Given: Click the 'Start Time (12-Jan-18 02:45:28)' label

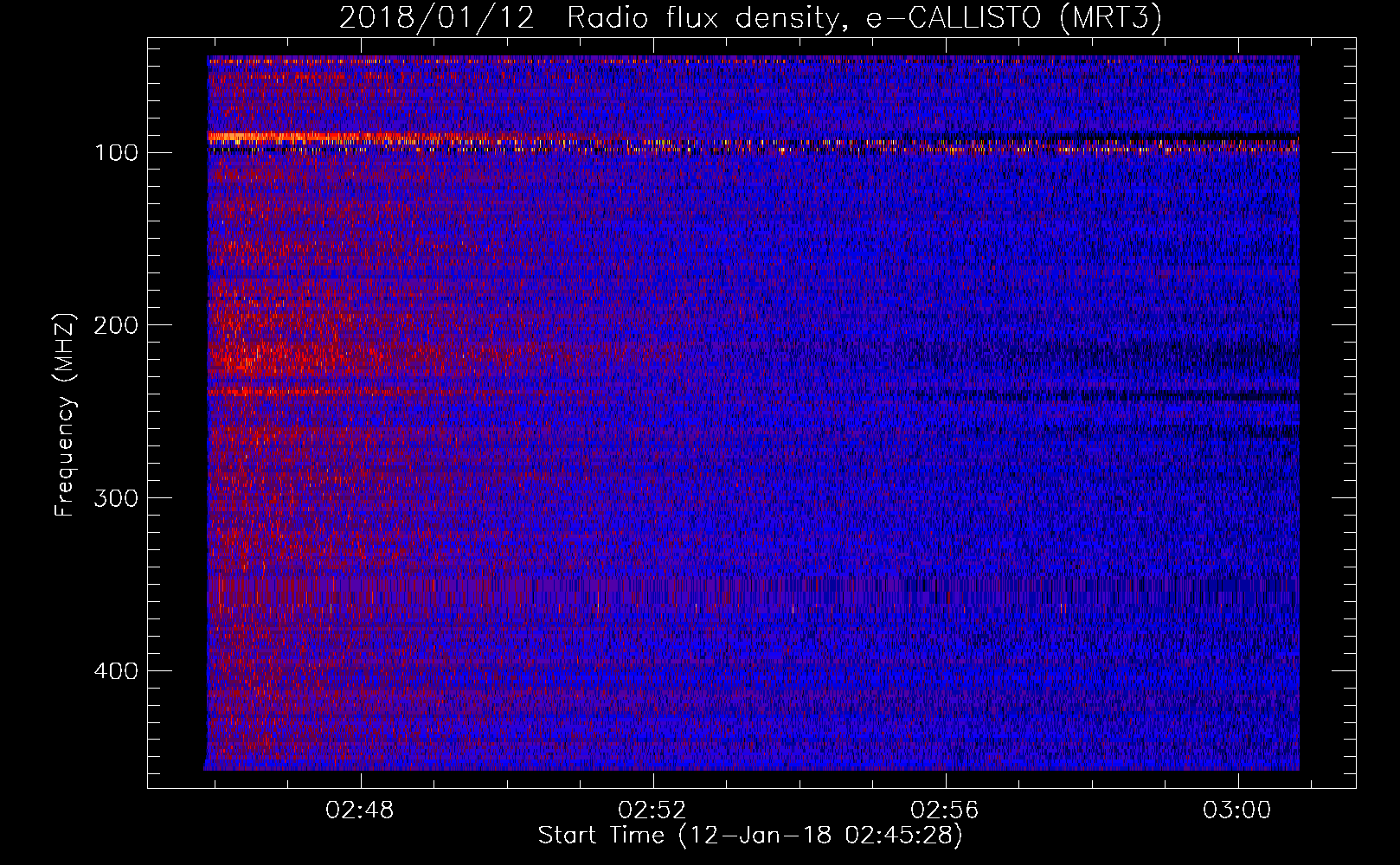Looking at the screenshot, I should coord(750,836).
